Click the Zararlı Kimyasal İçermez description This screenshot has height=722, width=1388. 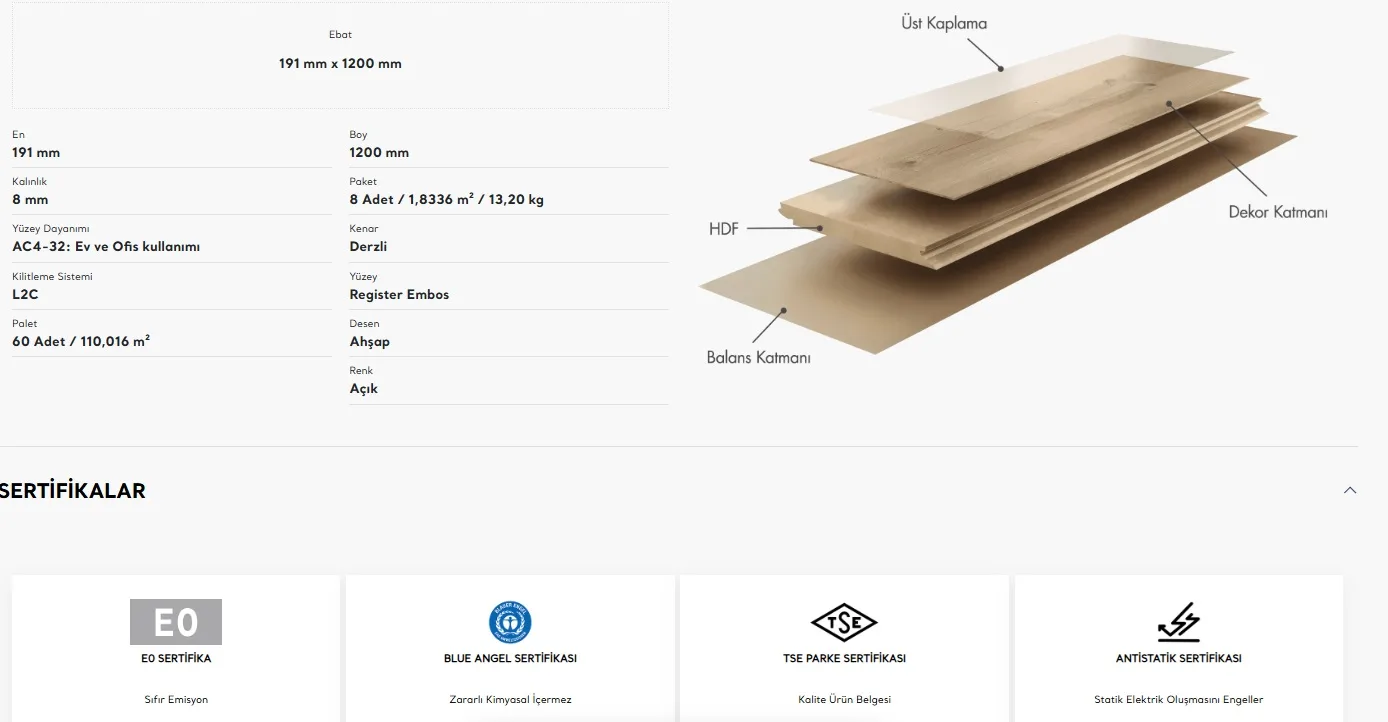pyautogui.click(x=510, y=700)
